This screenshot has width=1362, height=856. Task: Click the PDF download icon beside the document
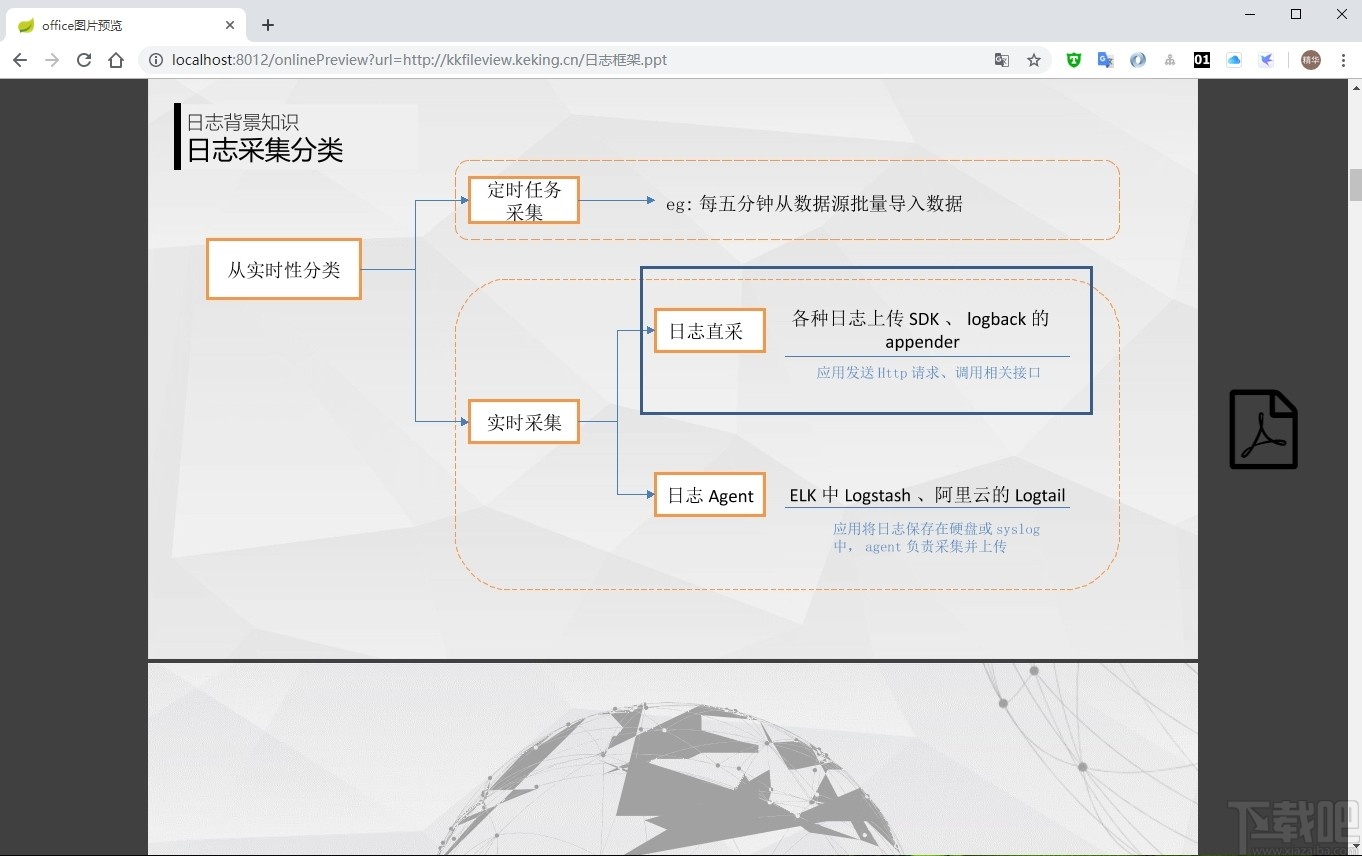coord(1263,428)
